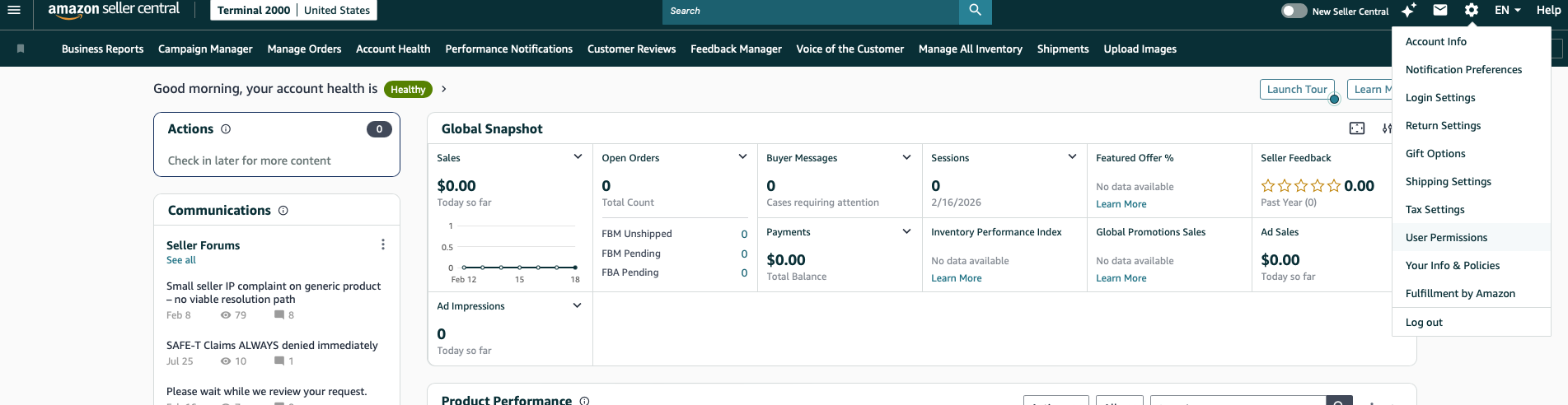Click the comments icon showing 8 replies

coord(279,315)
